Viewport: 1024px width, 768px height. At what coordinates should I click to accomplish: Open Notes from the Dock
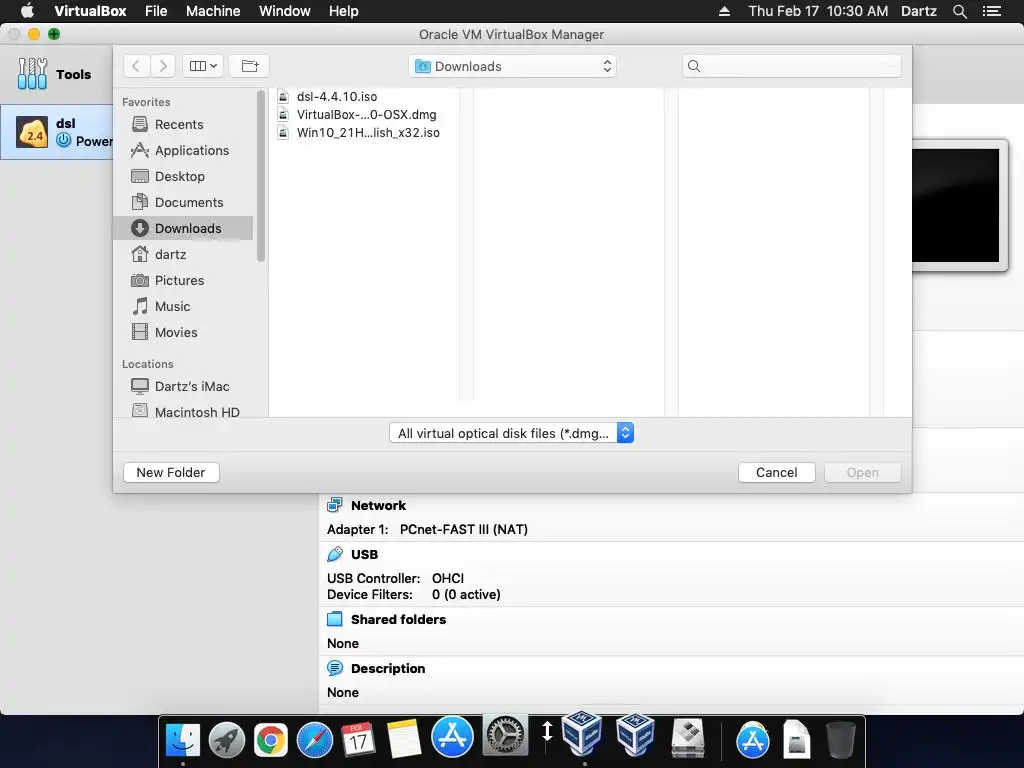403,739
